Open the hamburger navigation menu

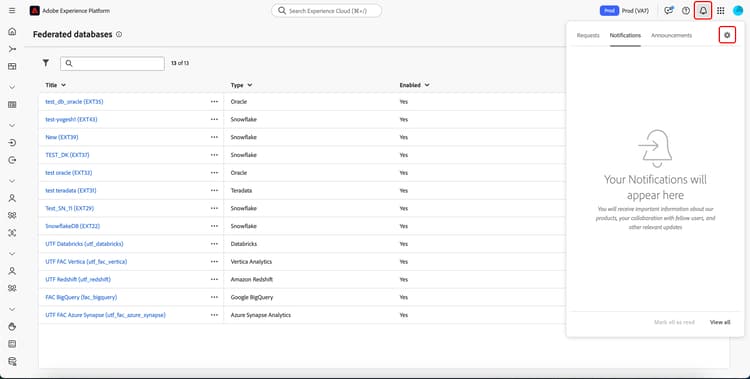point(12,11)
